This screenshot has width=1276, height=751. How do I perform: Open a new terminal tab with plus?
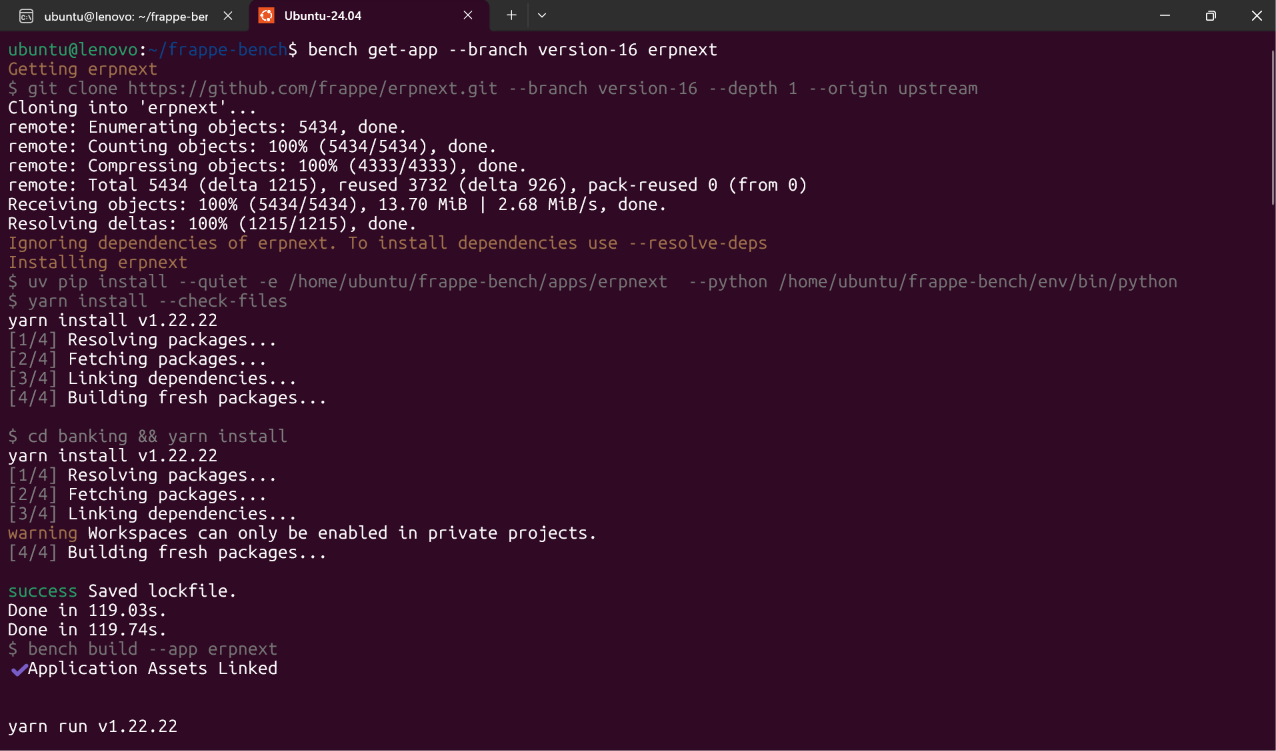click(x=511, y=15)
